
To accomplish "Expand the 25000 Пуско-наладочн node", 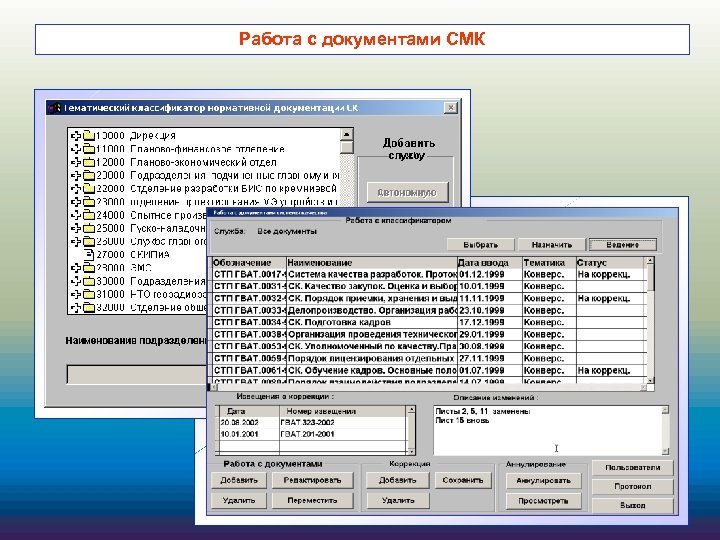I will click(76, 229).
